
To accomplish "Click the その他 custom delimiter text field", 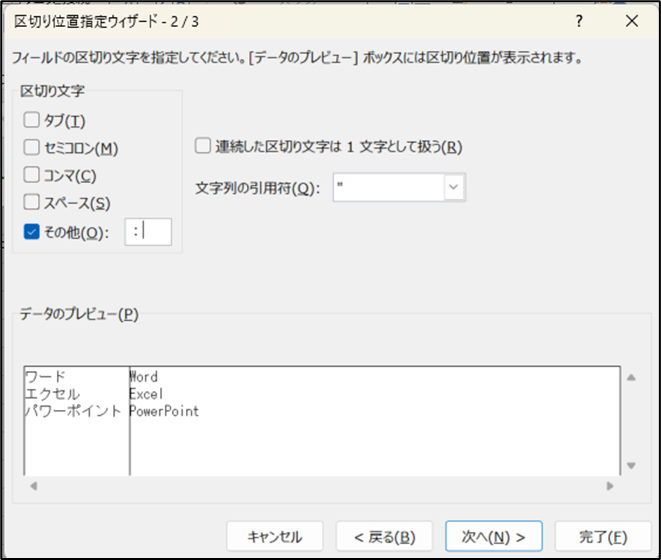I will [148, 232].
